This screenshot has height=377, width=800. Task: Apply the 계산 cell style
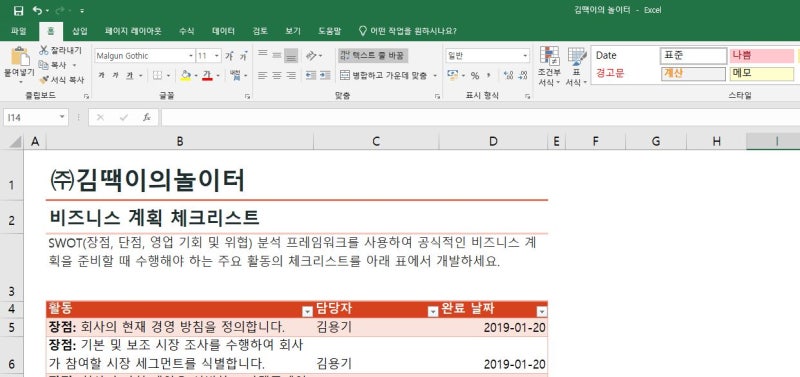693,73
